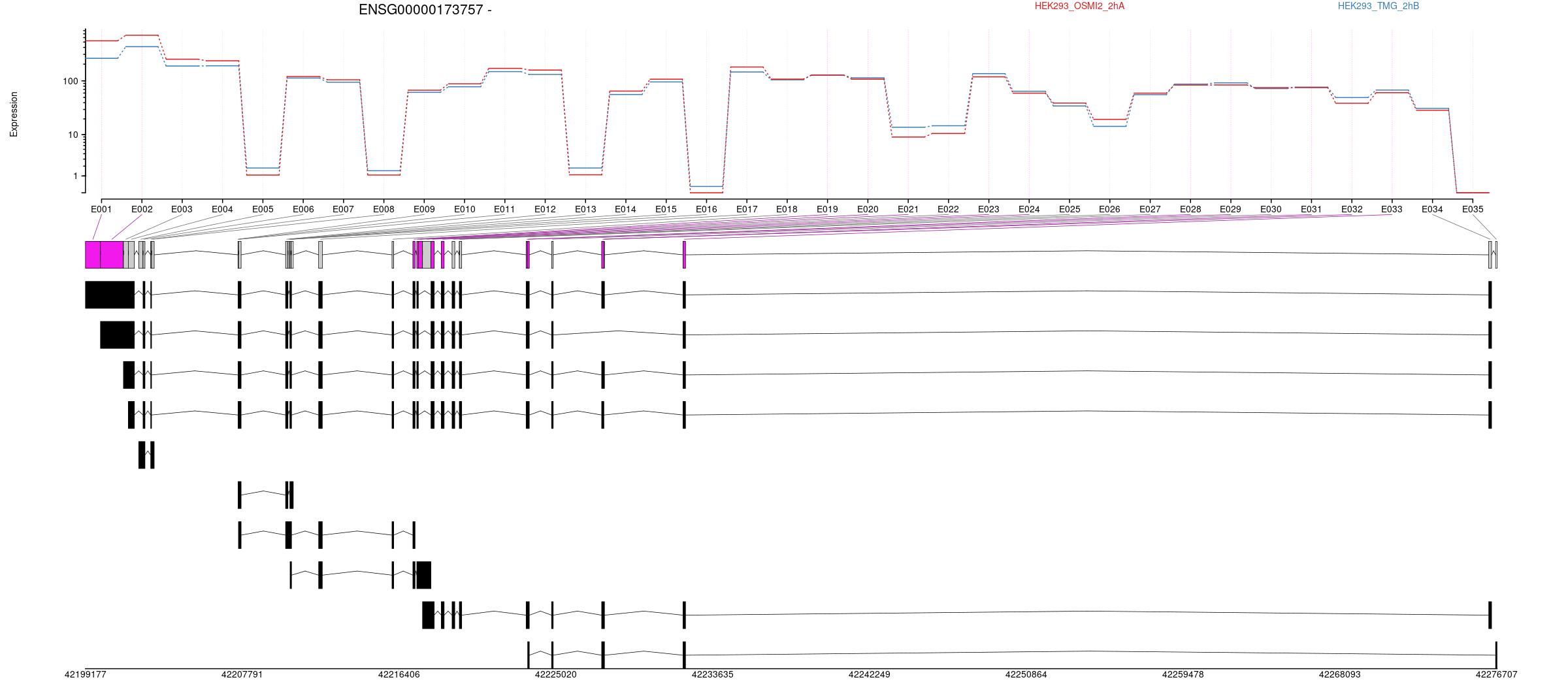Click genomic coordinate 42268093
1568x686 pixels.
(x=1339, y=674)
